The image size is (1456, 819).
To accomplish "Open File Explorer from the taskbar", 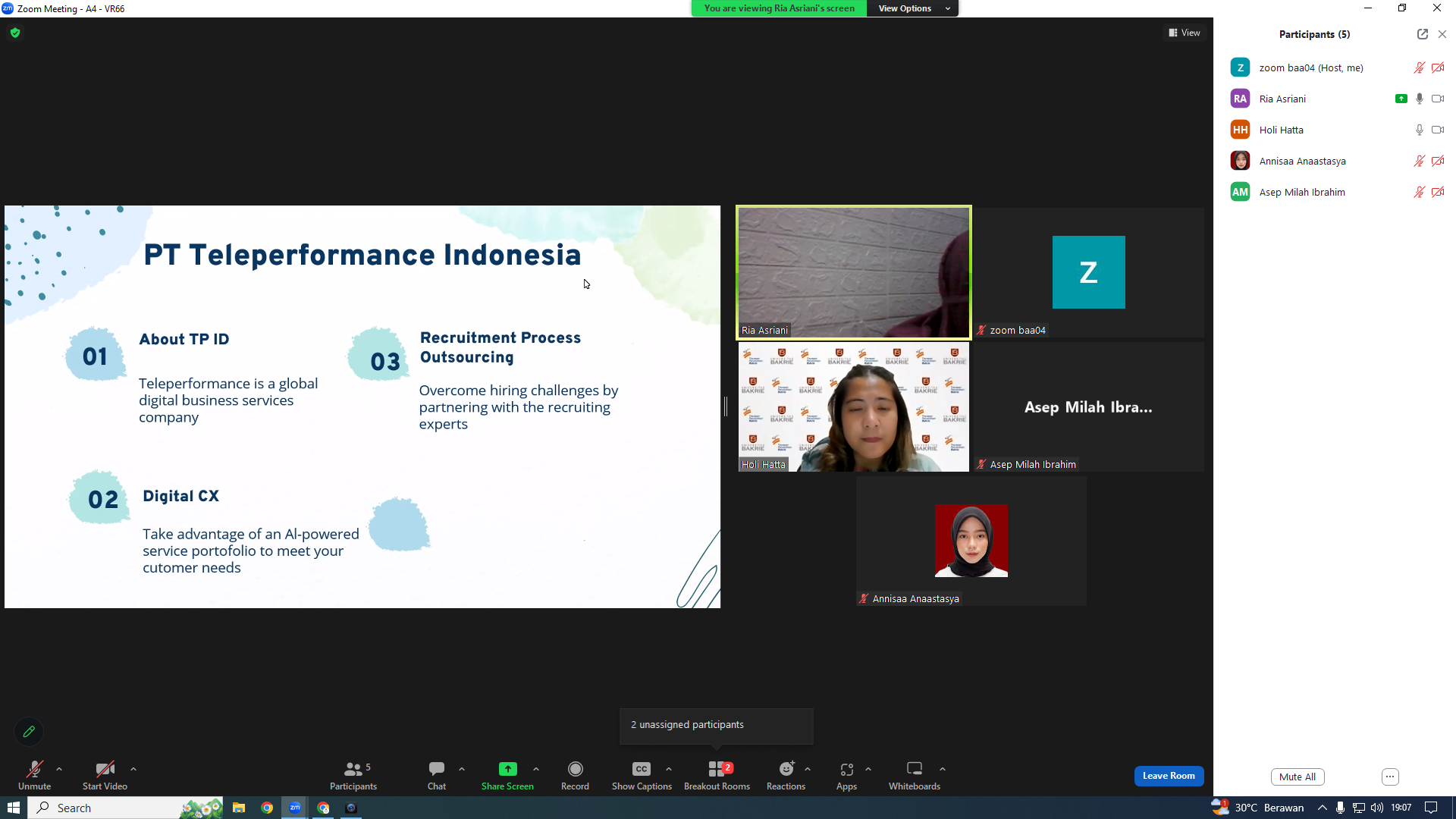I will click(239, 808).
